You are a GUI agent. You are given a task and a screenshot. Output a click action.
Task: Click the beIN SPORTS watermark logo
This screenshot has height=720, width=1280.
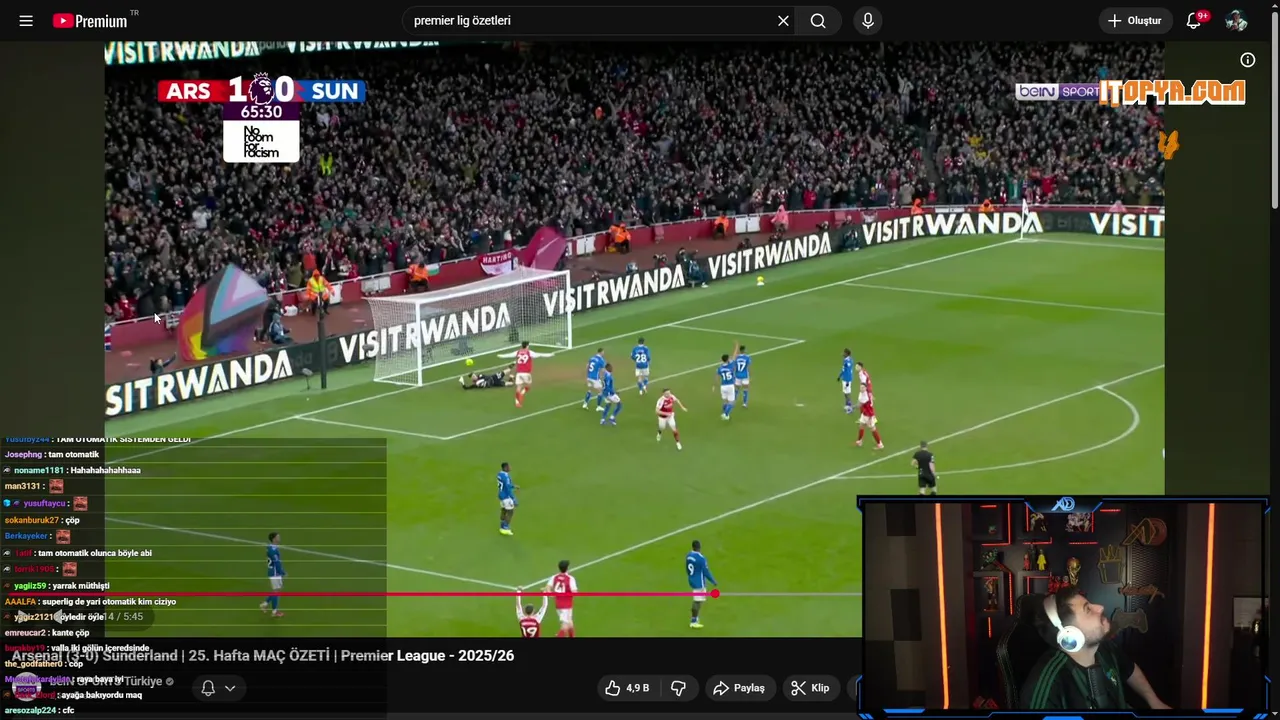pos(1057,91)
